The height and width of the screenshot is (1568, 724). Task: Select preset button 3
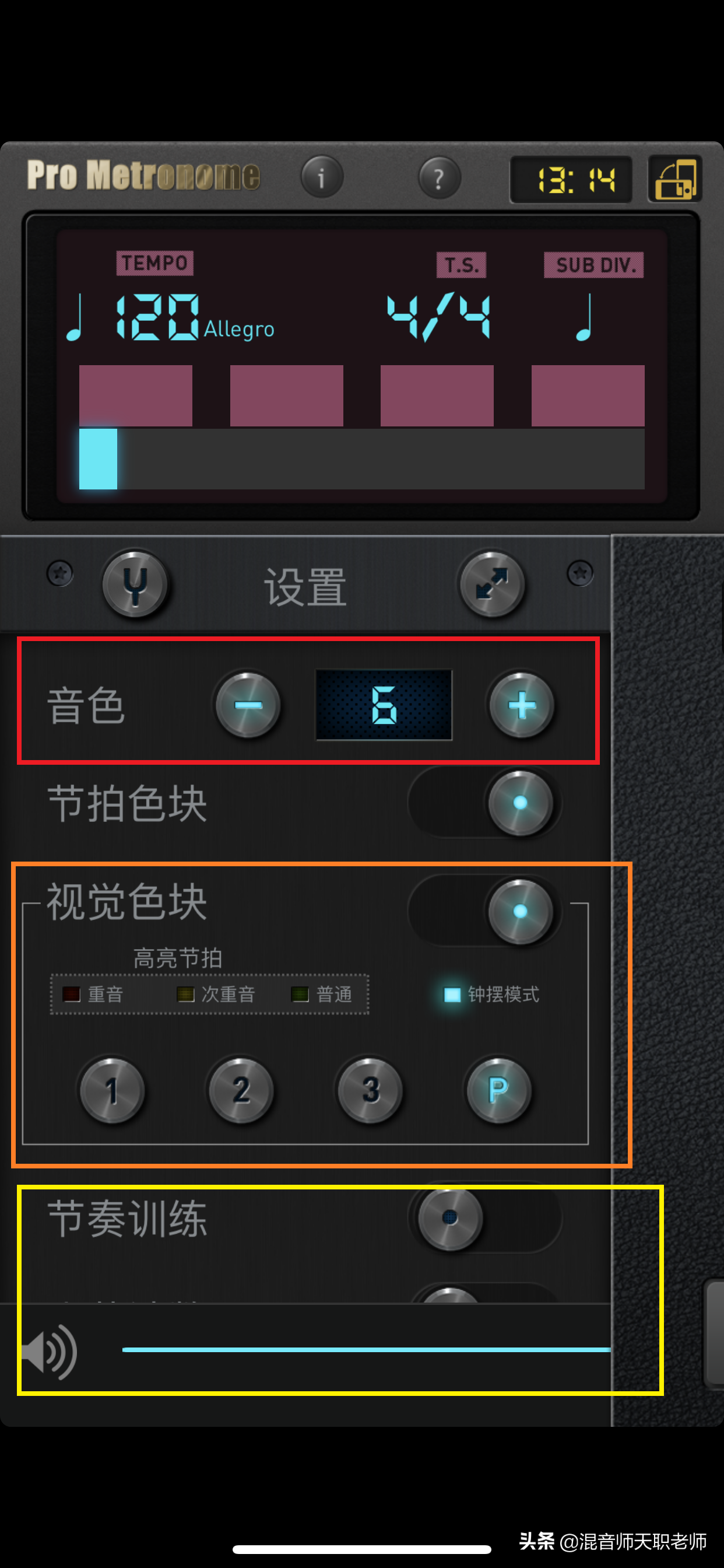[371, 1090]
